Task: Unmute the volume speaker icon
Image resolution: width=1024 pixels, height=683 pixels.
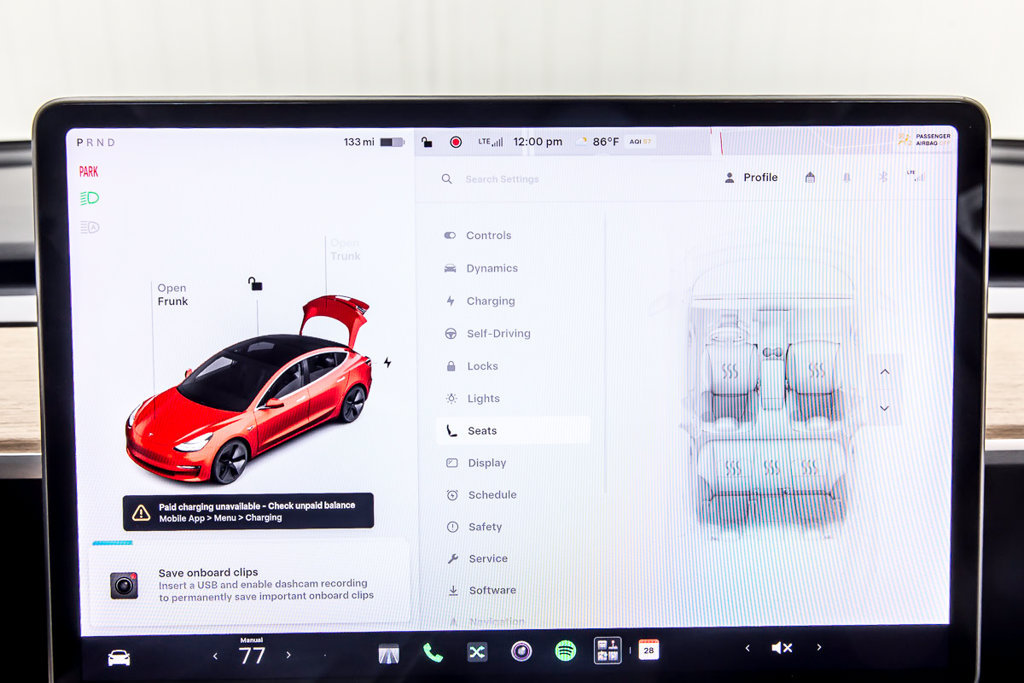Action: pyautogui.click(x=782, y=648)
